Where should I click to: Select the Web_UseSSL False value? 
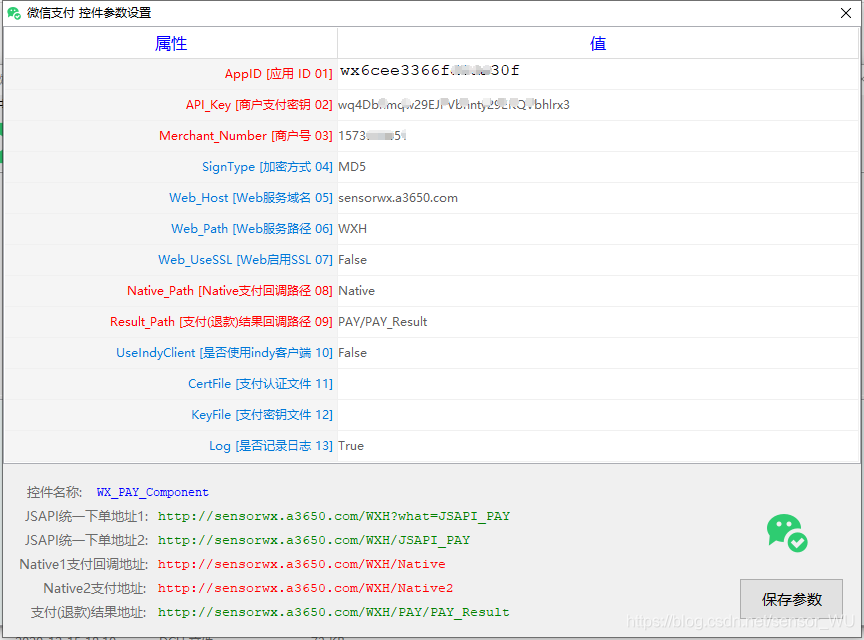(352, 260)
